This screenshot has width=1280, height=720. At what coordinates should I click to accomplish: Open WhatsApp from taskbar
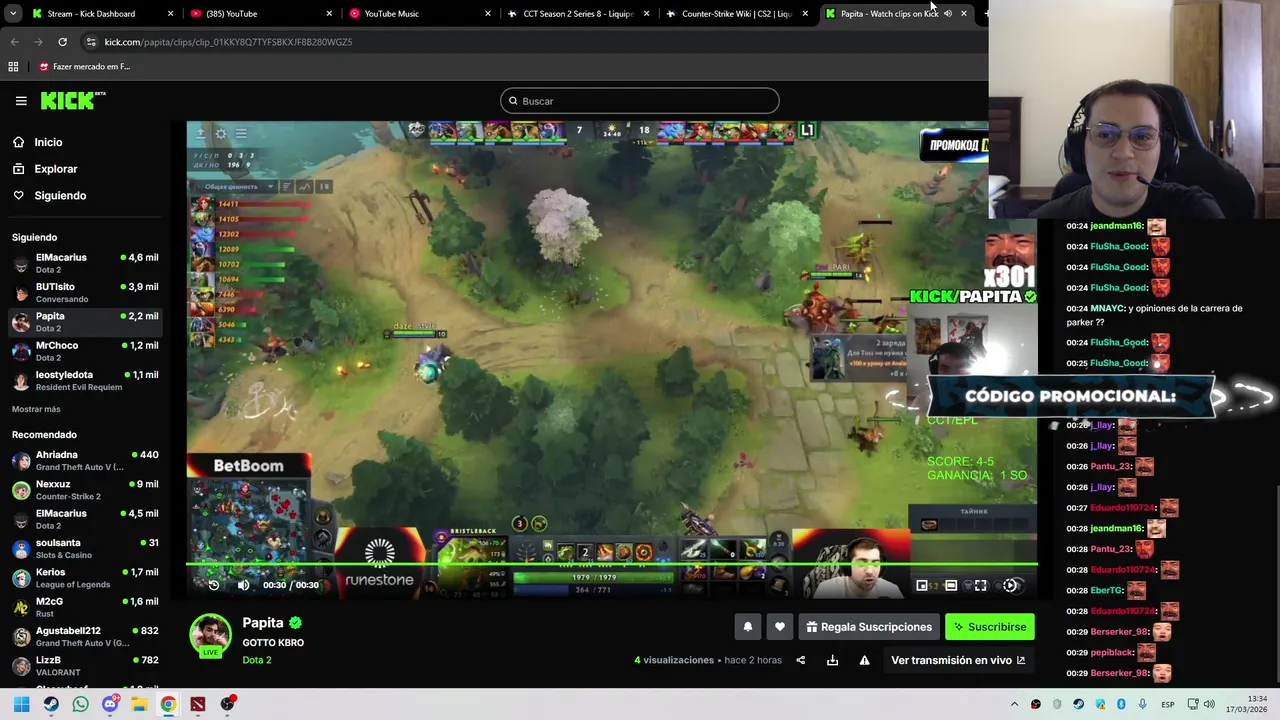(x=80, y=704)
